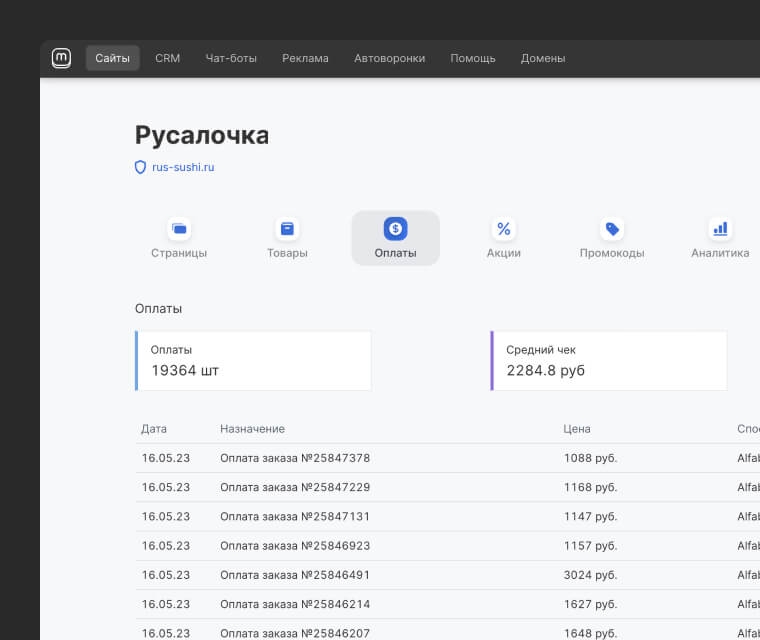Click the shield icon beside rus-sushi.ru

click(140, 168)
